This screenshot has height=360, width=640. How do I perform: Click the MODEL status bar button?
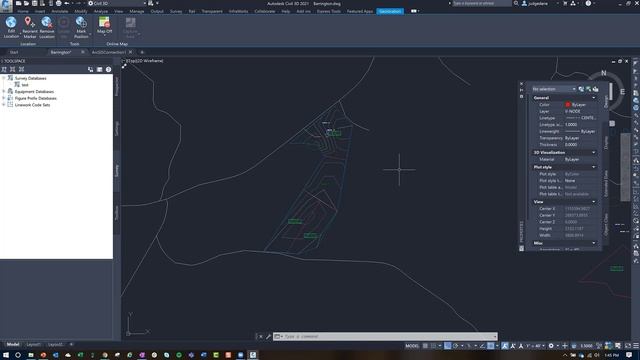pyautogui.click(x=412, y=346)
